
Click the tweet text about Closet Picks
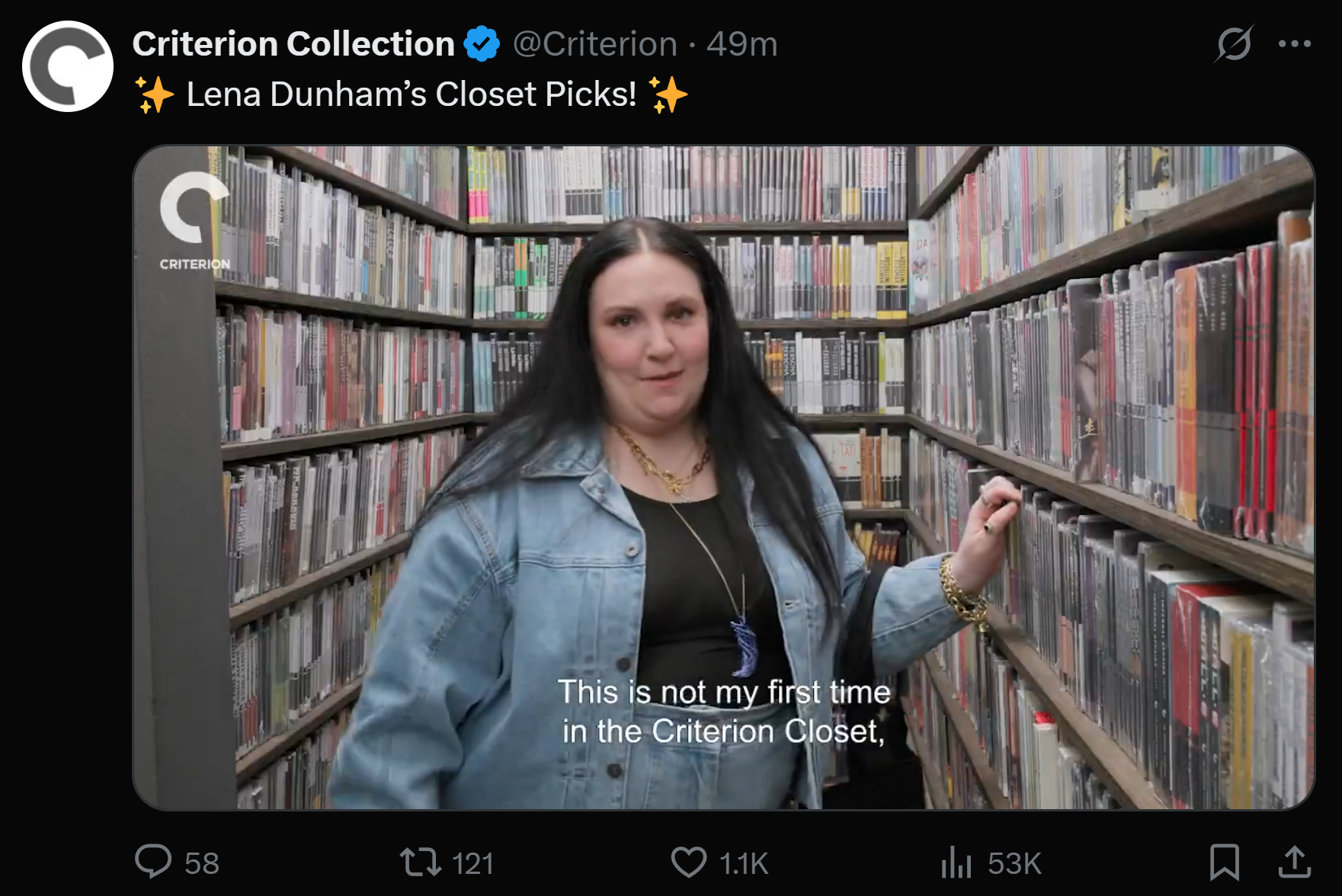(x=412, y=94)
